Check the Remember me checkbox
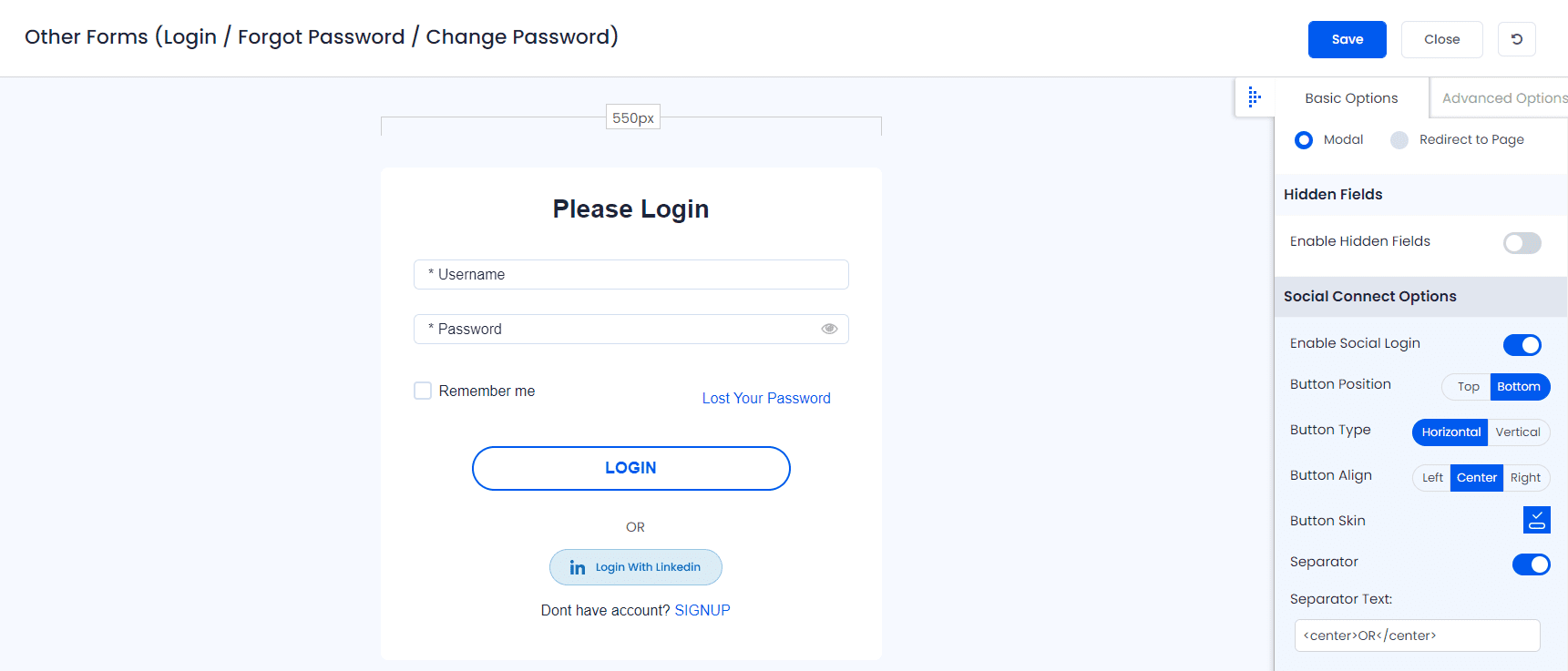1568x671 pixels. coord(423,391)
